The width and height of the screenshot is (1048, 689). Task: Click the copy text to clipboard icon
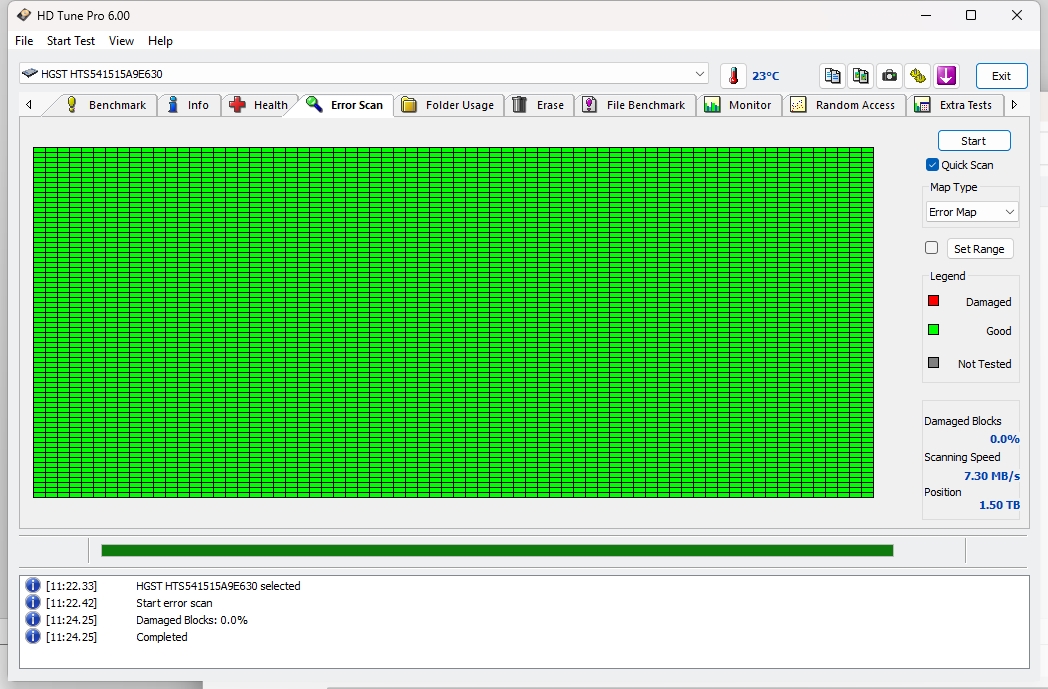pos(832,76)
